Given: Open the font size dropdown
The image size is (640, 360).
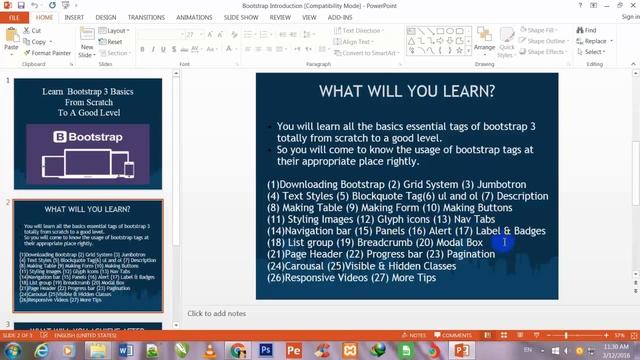Looking at the screenshot, I should [x=201, y=35].
